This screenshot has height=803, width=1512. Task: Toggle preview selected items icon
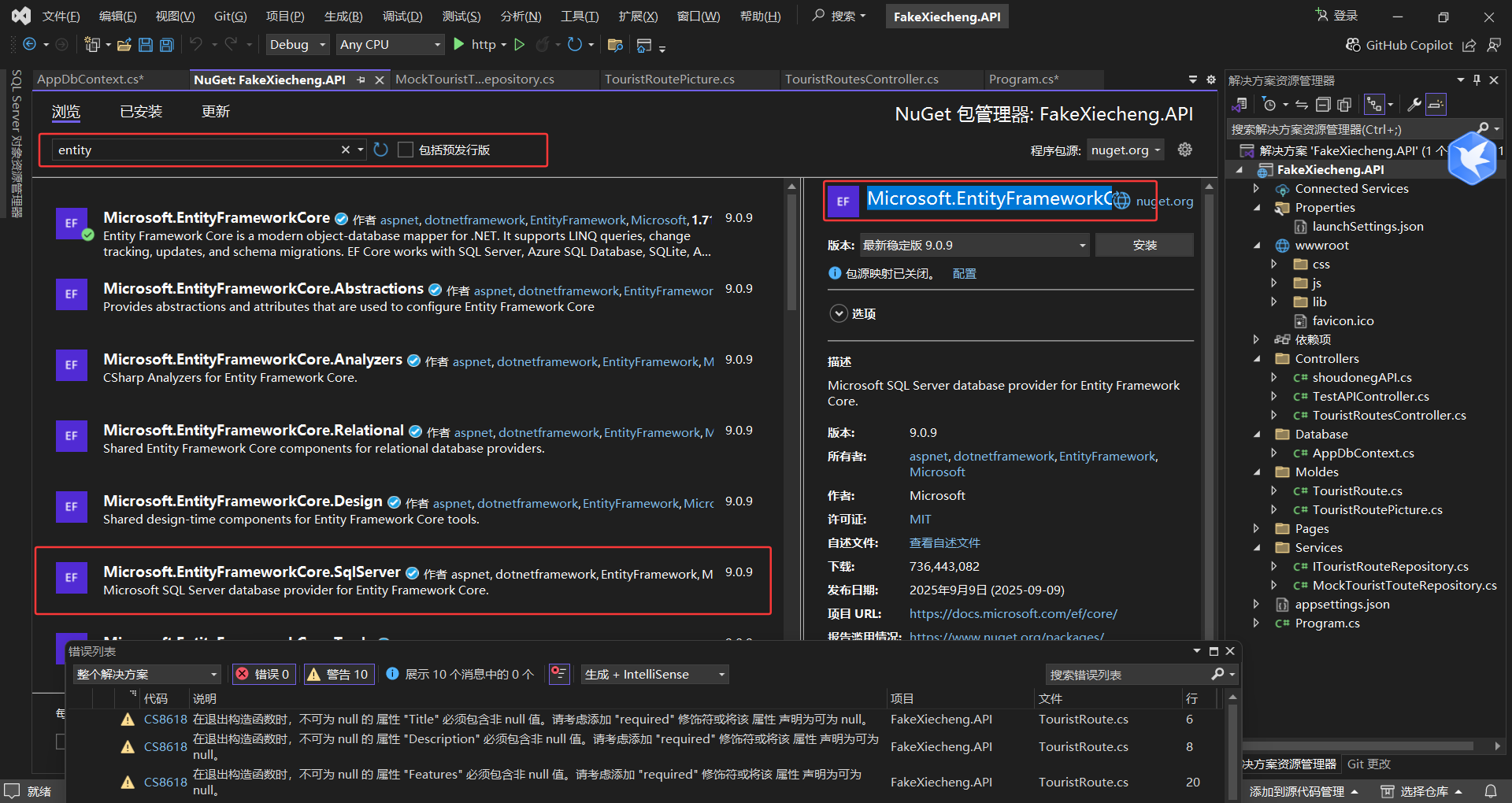1436,104
